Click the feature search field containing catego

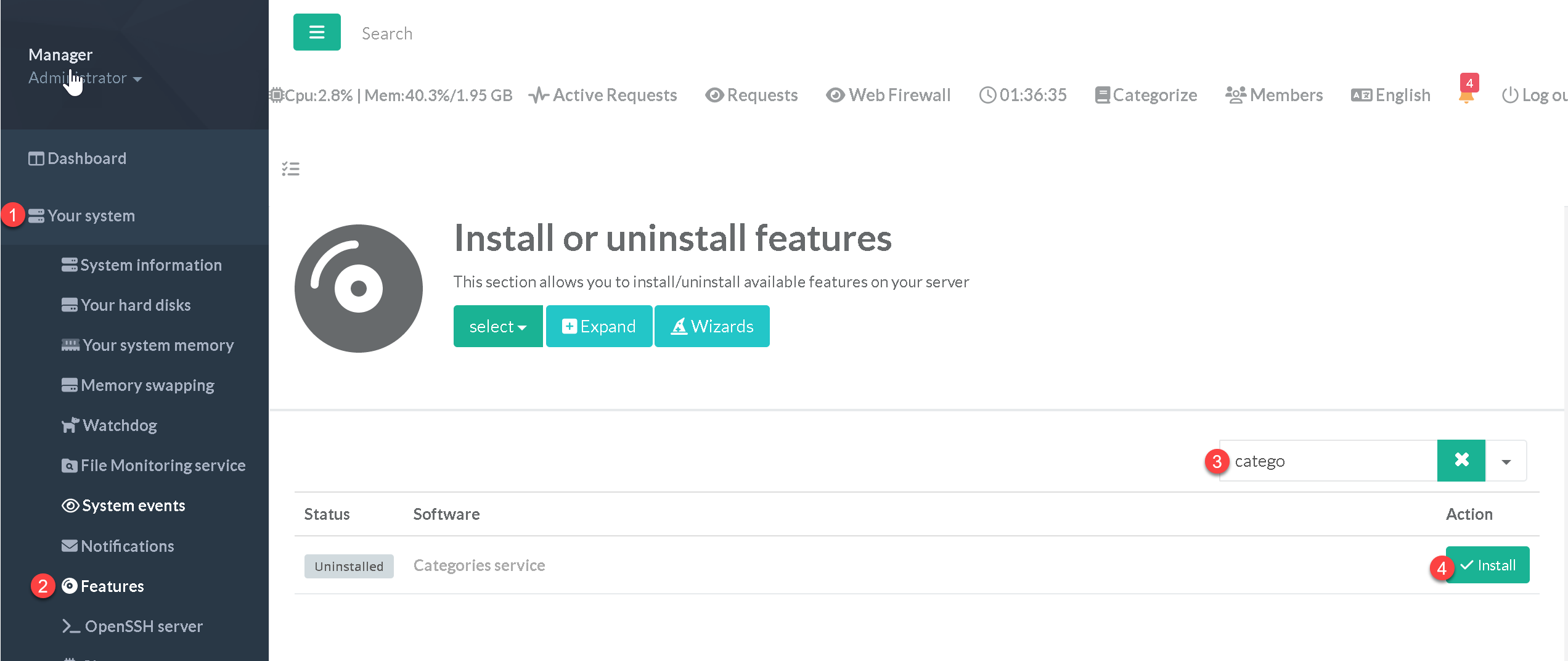[x=1328, y=461]
